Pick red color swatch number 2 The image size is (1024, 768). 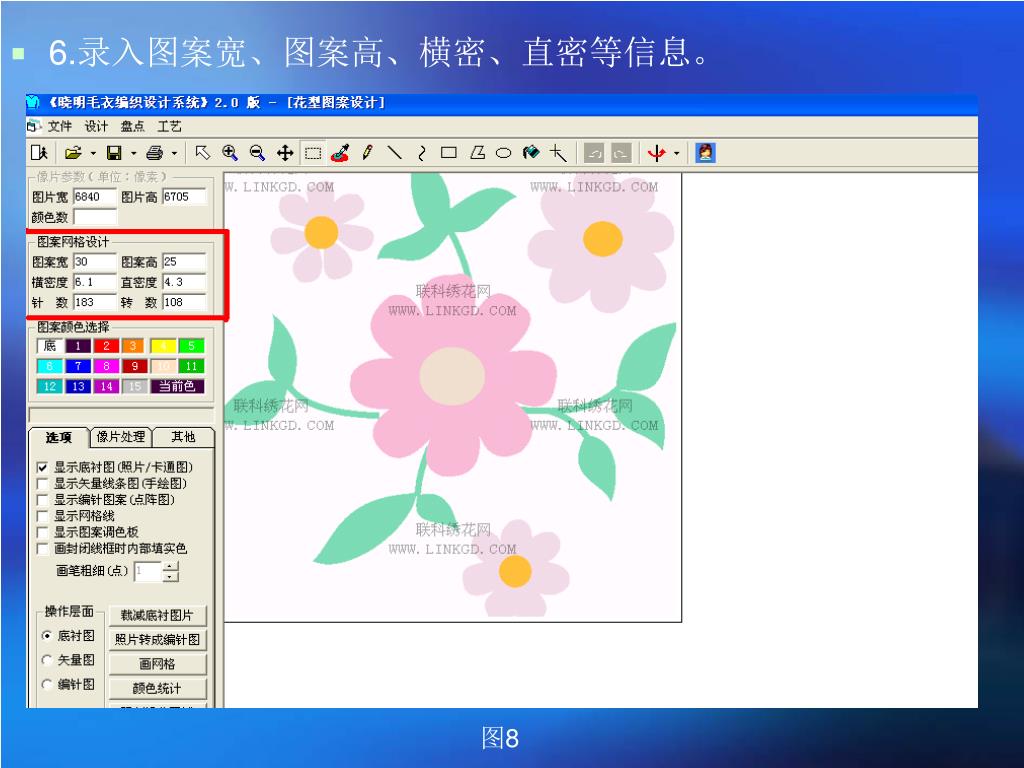tap(106, 345)
